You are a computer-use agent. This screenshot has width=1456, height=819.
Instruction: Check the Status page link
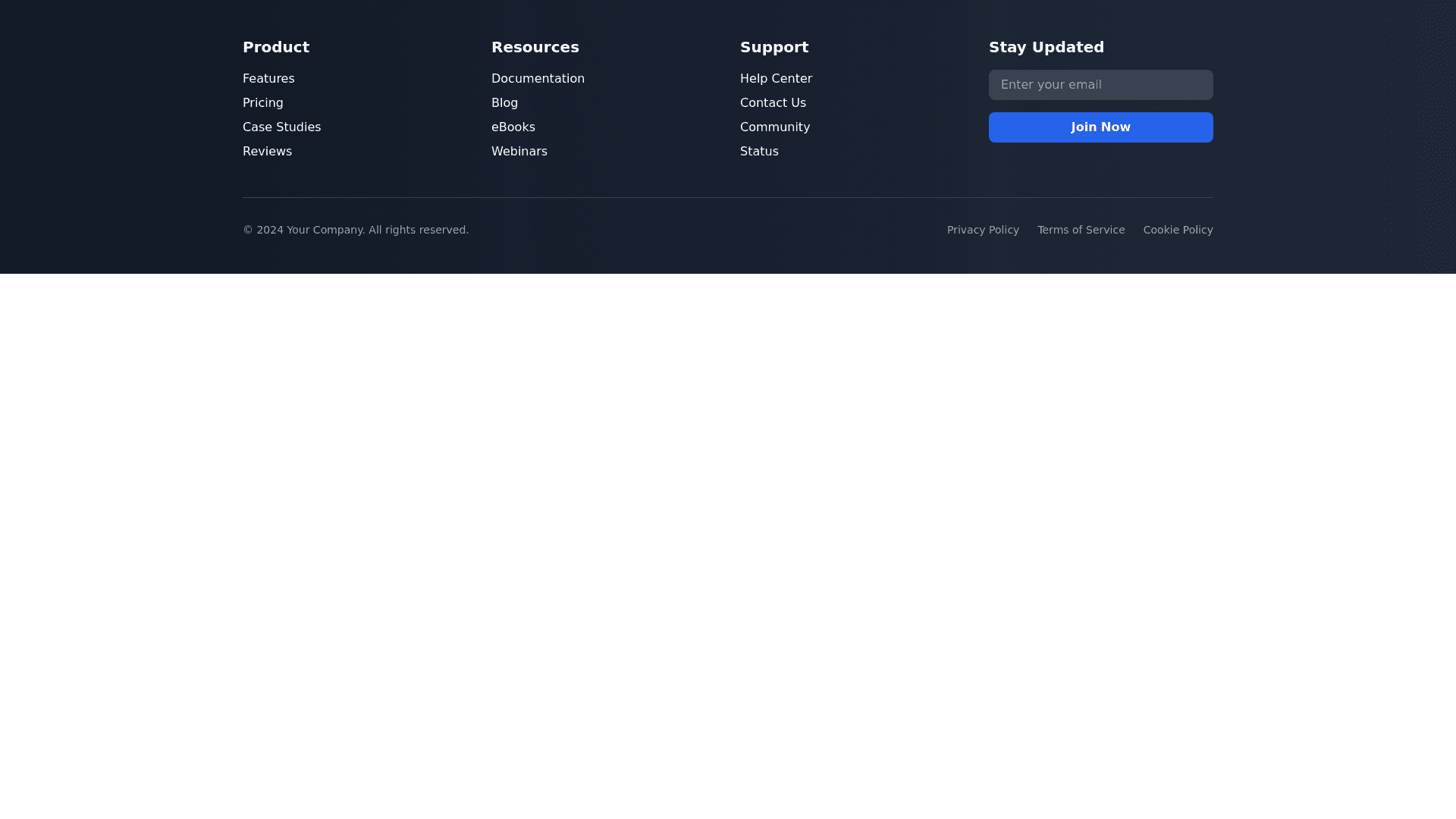click(x=759, y=152)
